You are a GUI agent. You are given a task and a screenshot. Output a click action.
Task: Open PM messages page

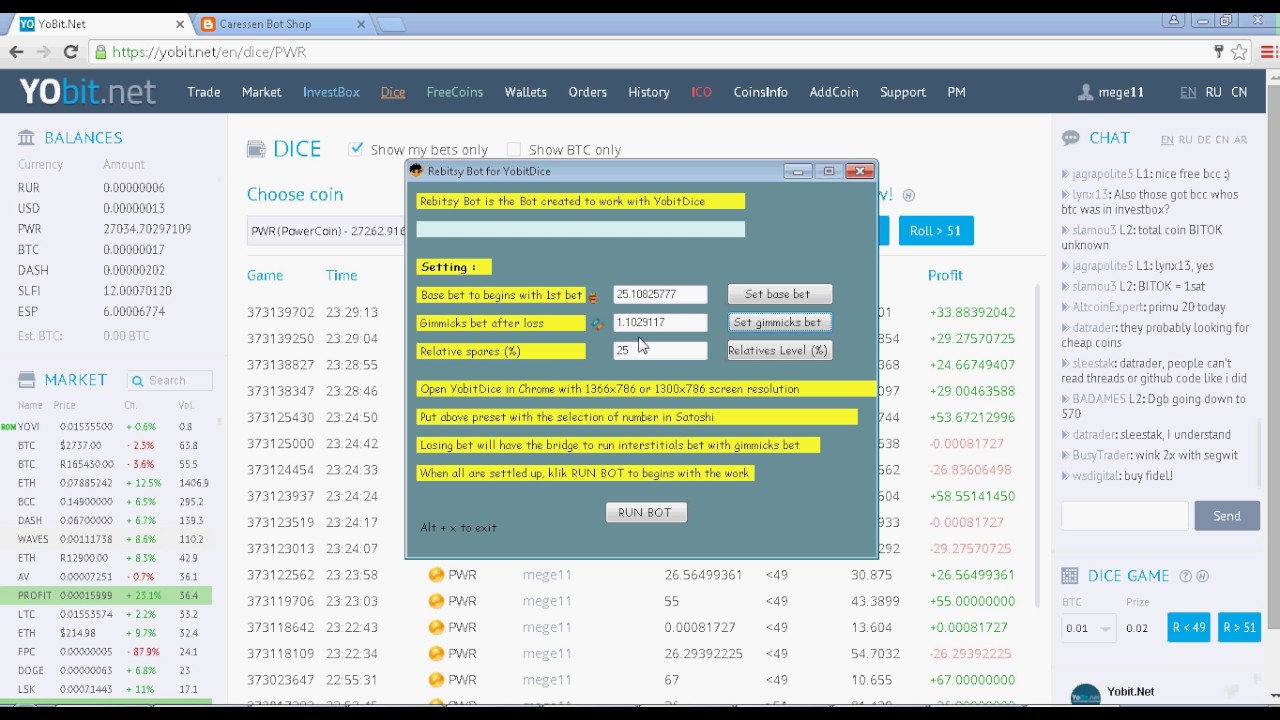[x=956, y=92]
